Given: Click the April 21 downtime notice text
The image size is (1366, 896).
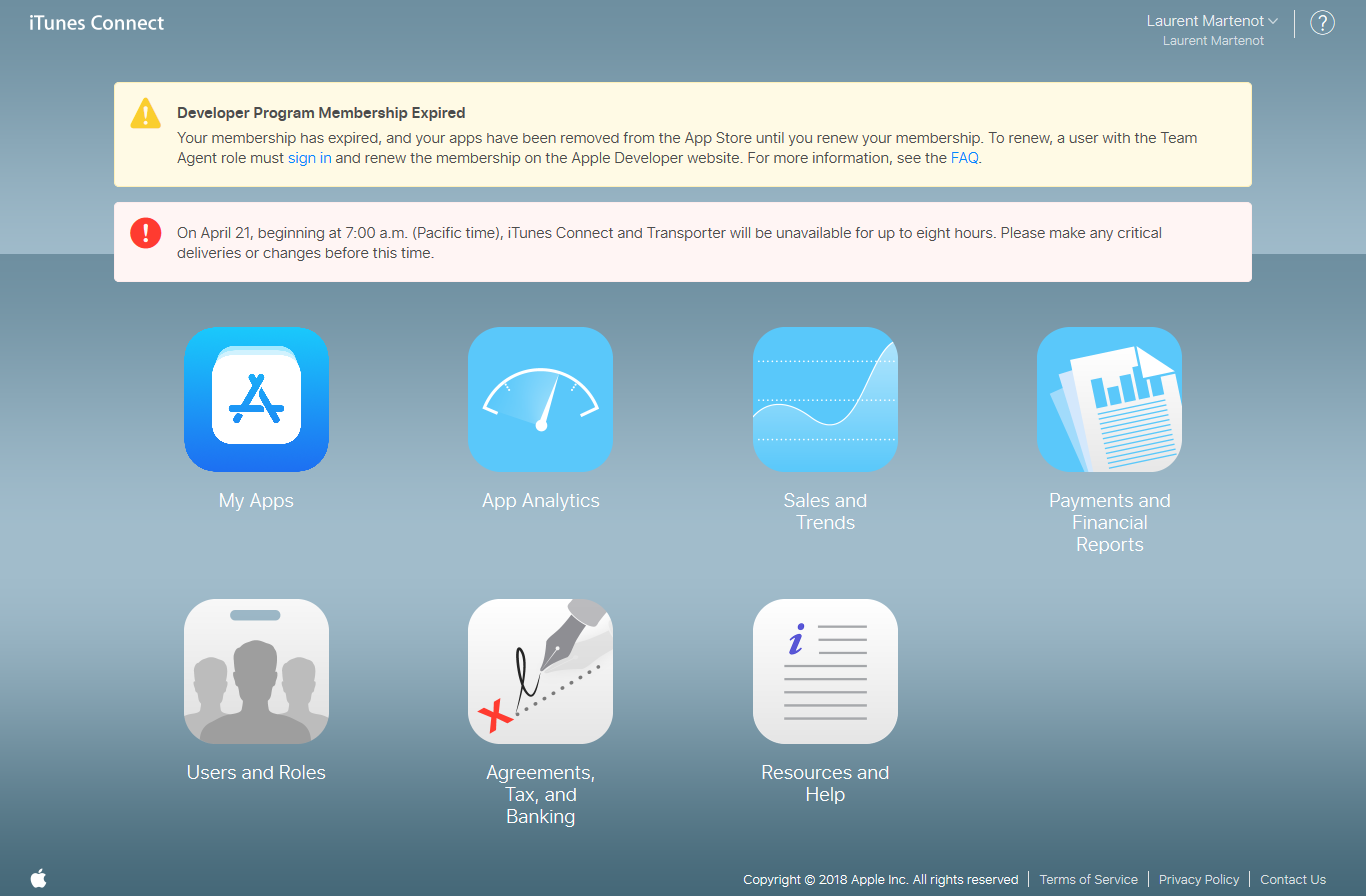Looking at the screenshot, I should (x=669, y=243).
